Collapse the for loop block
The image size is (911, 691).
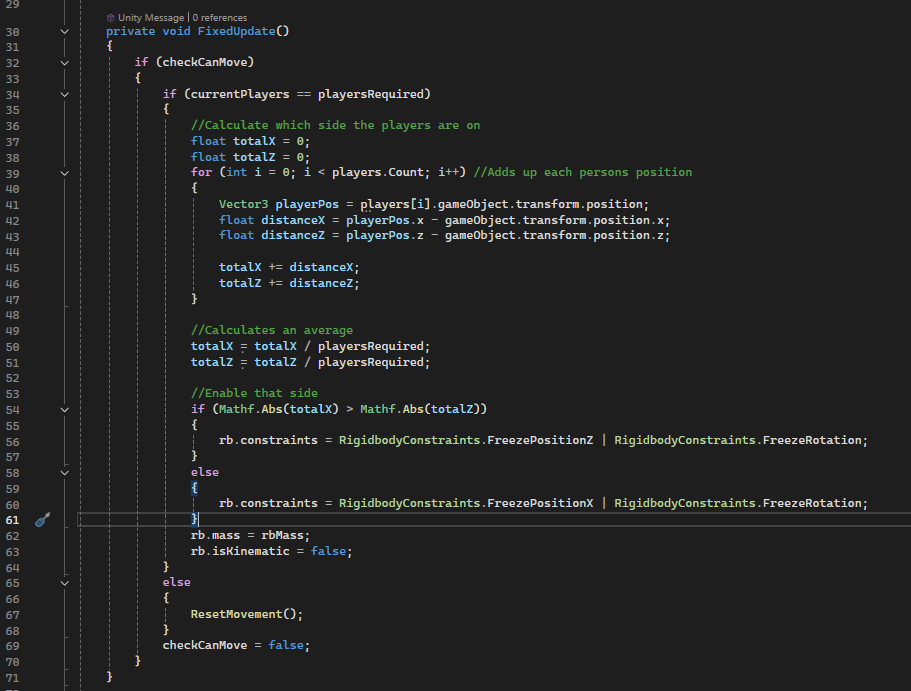[x=65, y=172]
